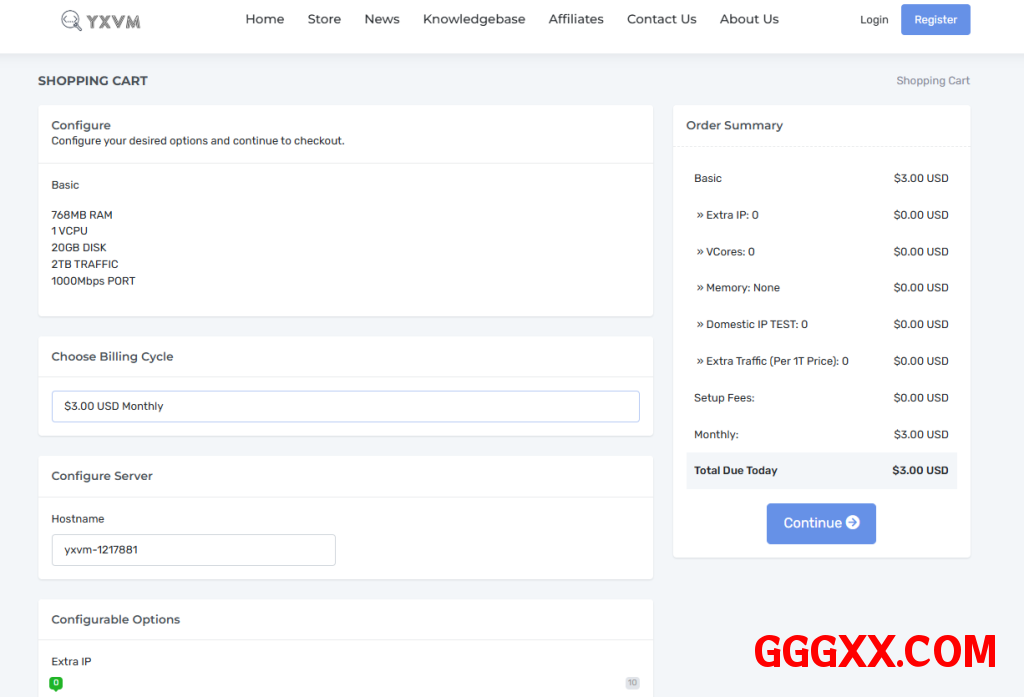This screenshot has height=697, width=1024.
Task: Click the YXVM magnifier logo icon
Action: point(71,20)
